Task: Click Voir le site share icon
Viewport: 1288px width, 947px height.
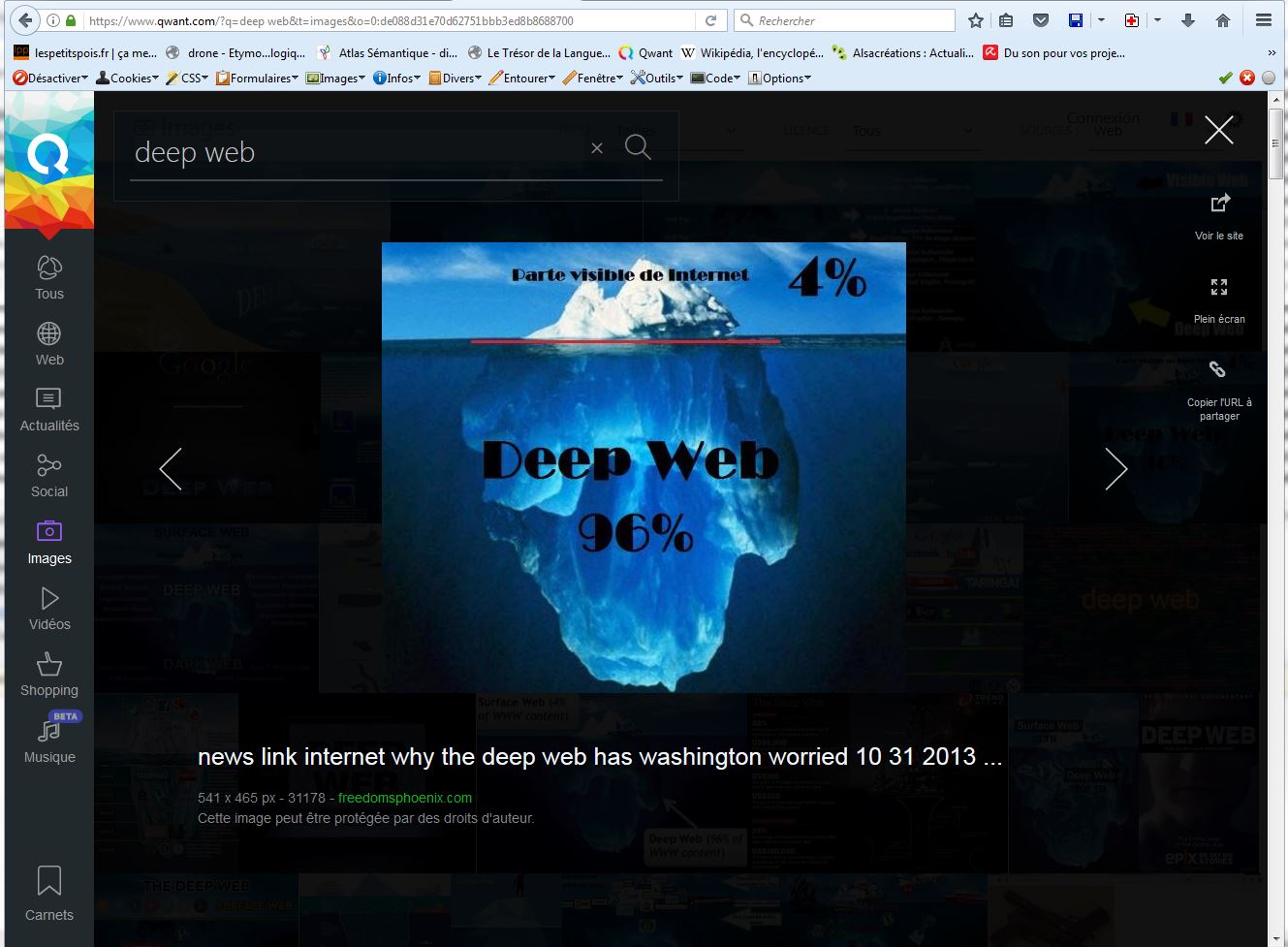Action: coord(1219,203)
